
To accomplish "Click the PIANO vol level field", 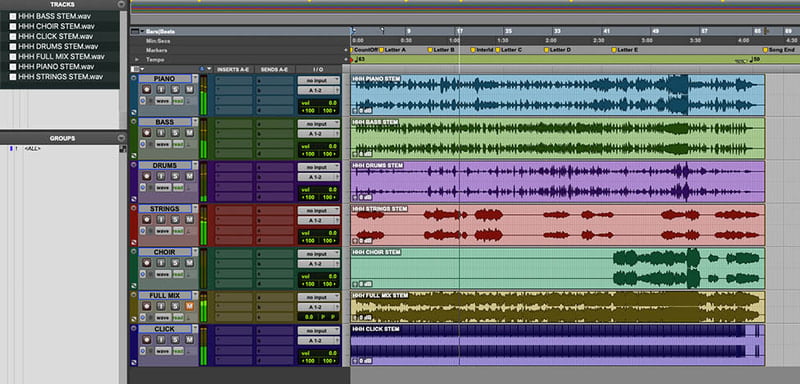I will [319, 103].
